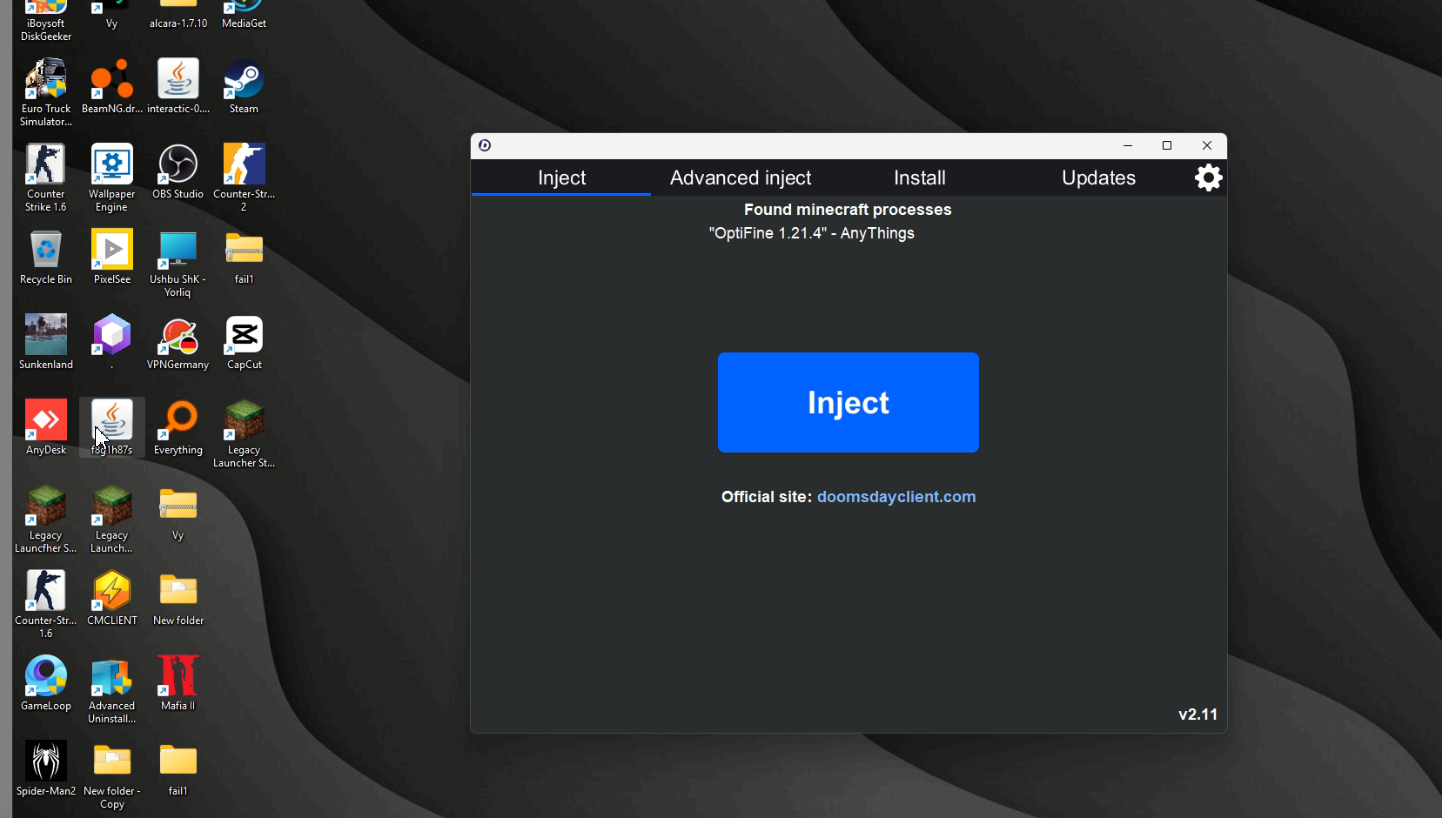Select the interactic Java file icon
The image size is (1442, 818).
click(178, 87)
